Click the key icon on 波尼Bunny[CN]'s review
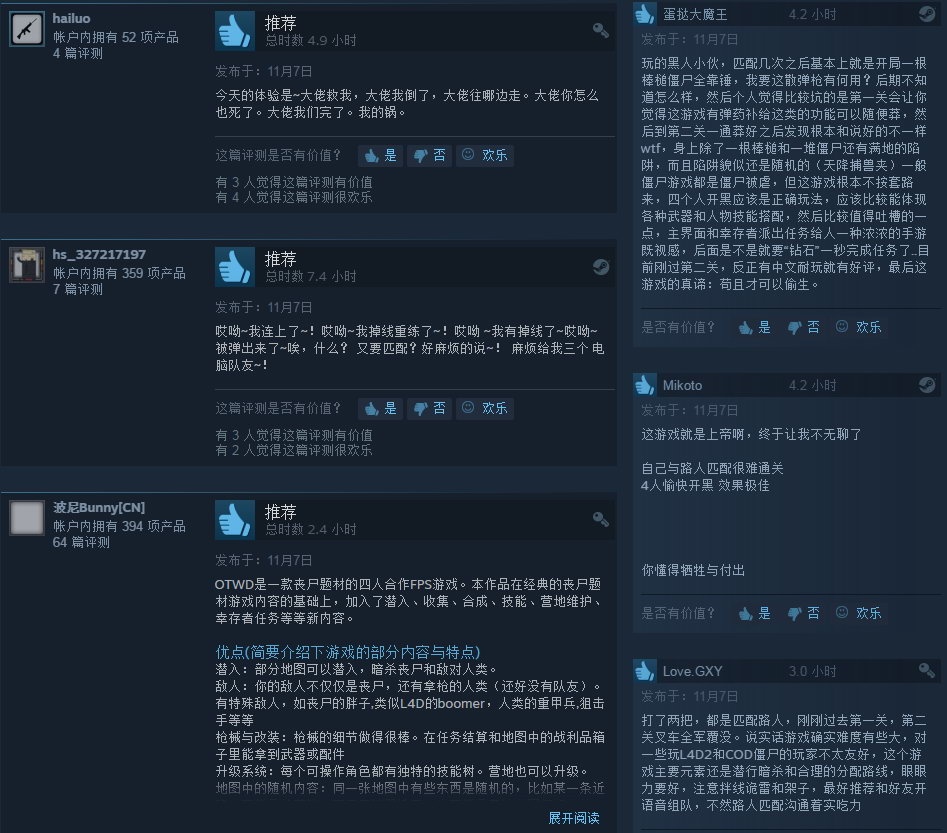Screen dimensions: 947x833 pyautogui.click(x=600, y=519)
